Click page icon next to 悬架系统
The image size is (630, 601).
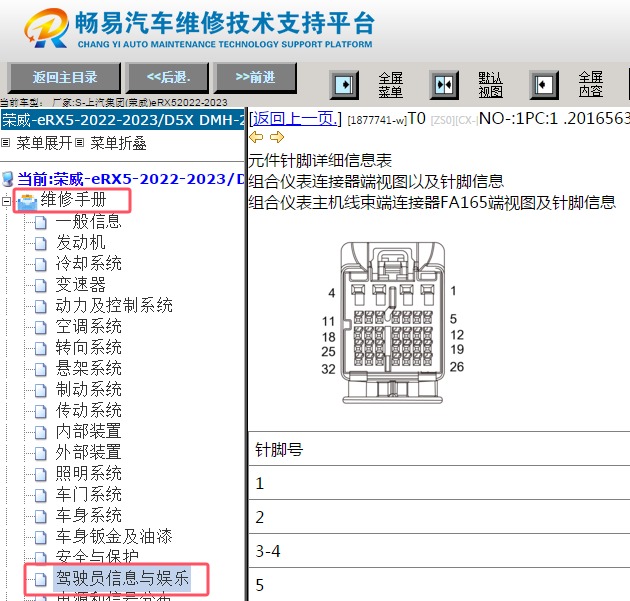(x=41, y=369)
